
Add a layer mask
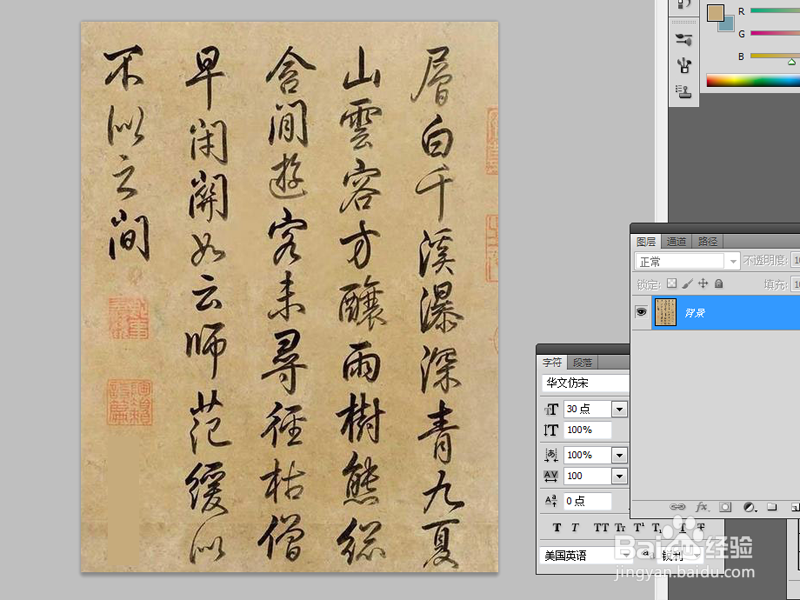(725, 507)
